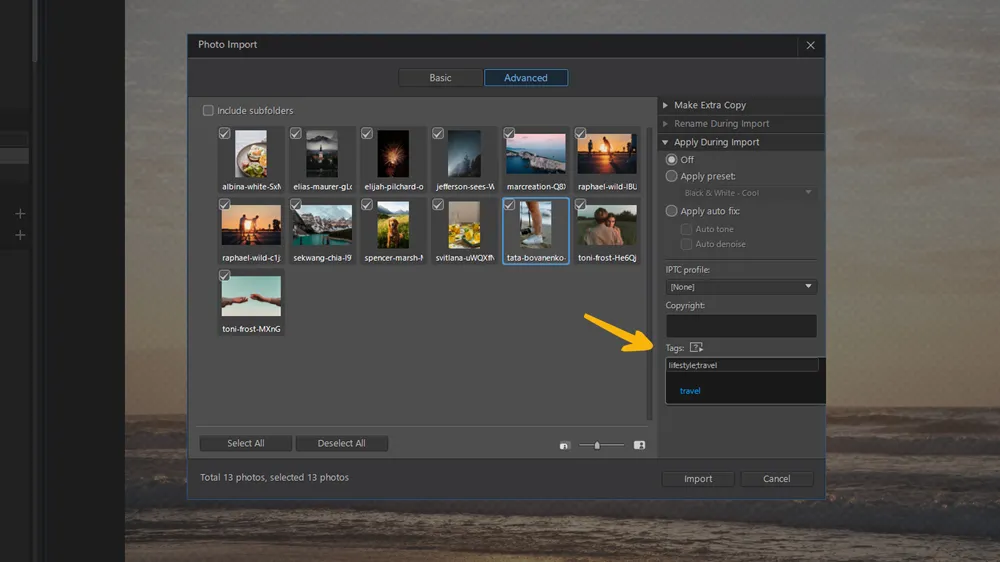Pick the travel tag suggestion
The width and height of the screenshot is (1000, 562).
690,391
